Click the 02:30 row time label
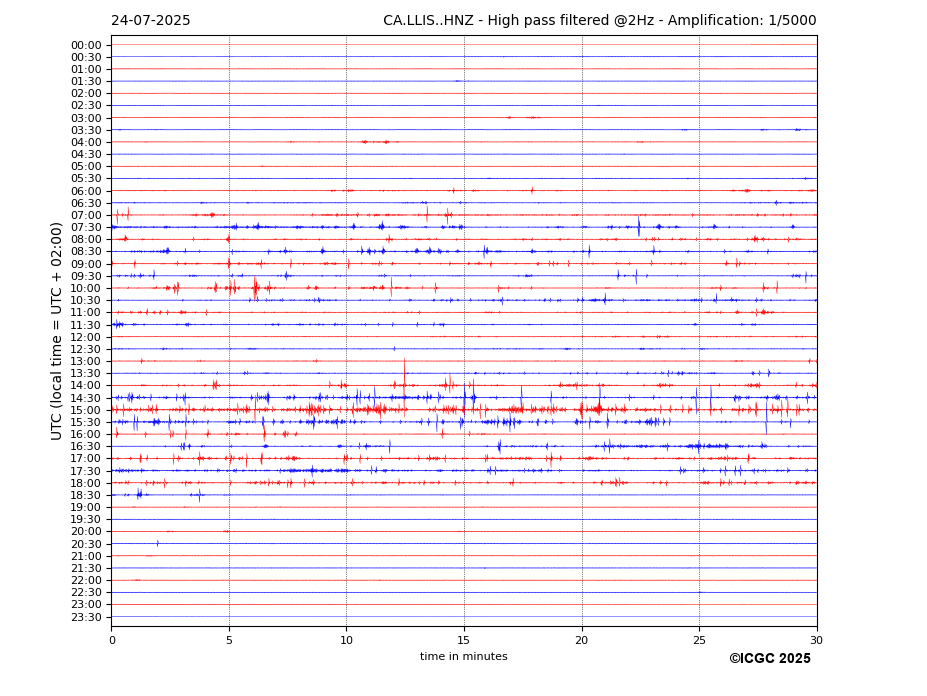The width and height of the screenshot is (927, 696). pyautogui.click(x=86, y=105)
